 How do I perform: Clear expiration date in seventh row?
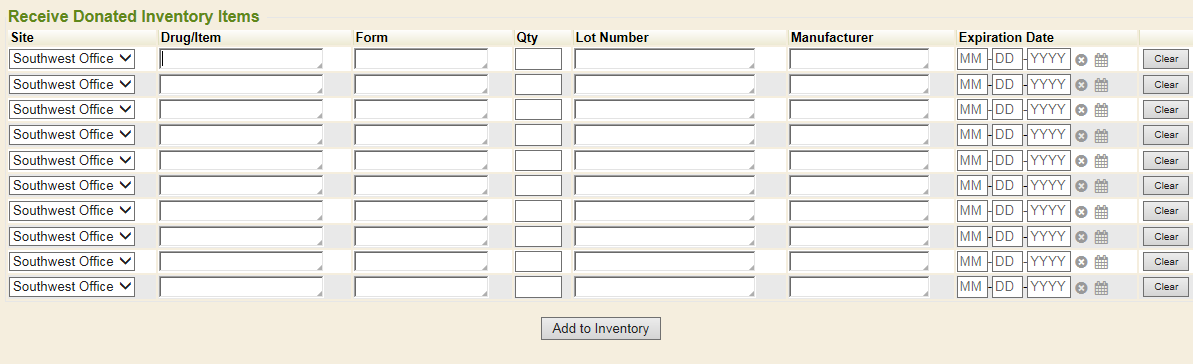(x=1081, y=212)
